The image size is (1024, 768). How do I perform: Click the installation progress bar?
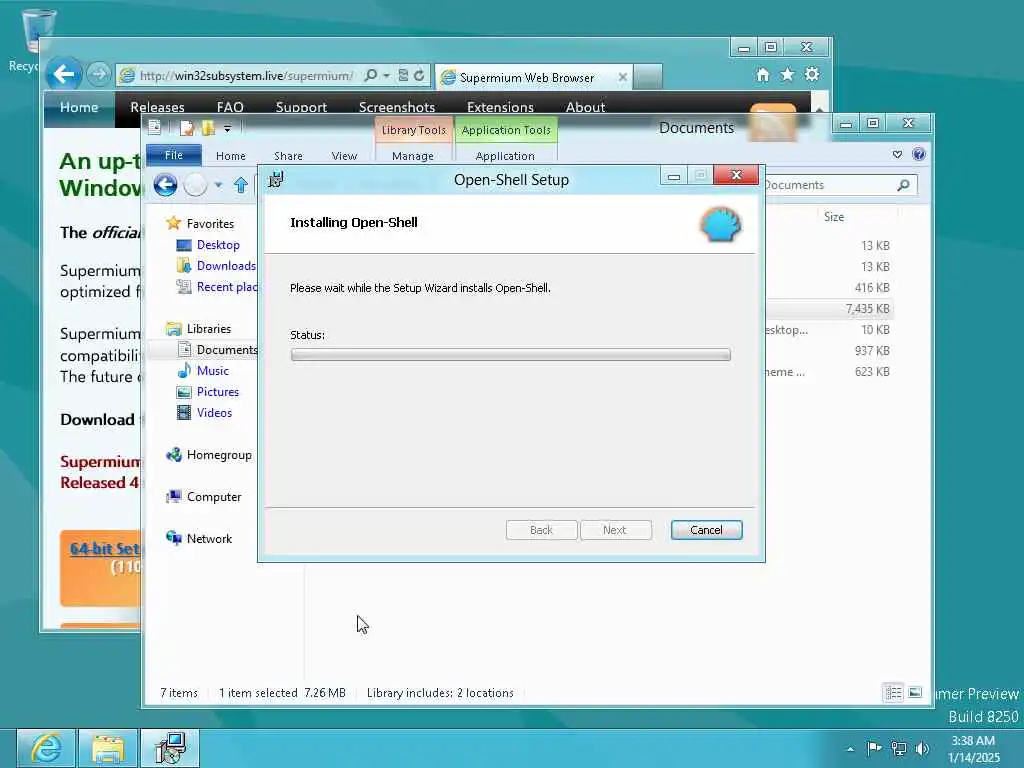tap(511, 355)
